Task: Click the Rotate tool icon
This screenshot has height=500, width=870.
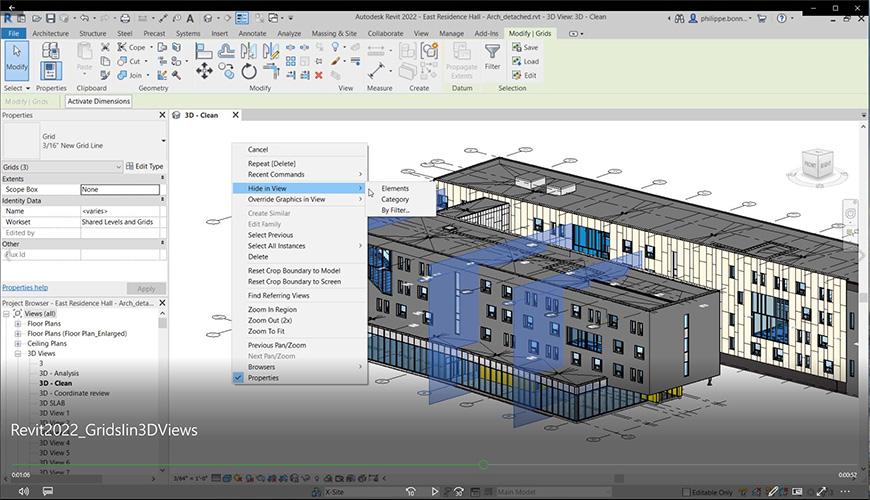Action: pyautogui.click(x=249, y=71)
